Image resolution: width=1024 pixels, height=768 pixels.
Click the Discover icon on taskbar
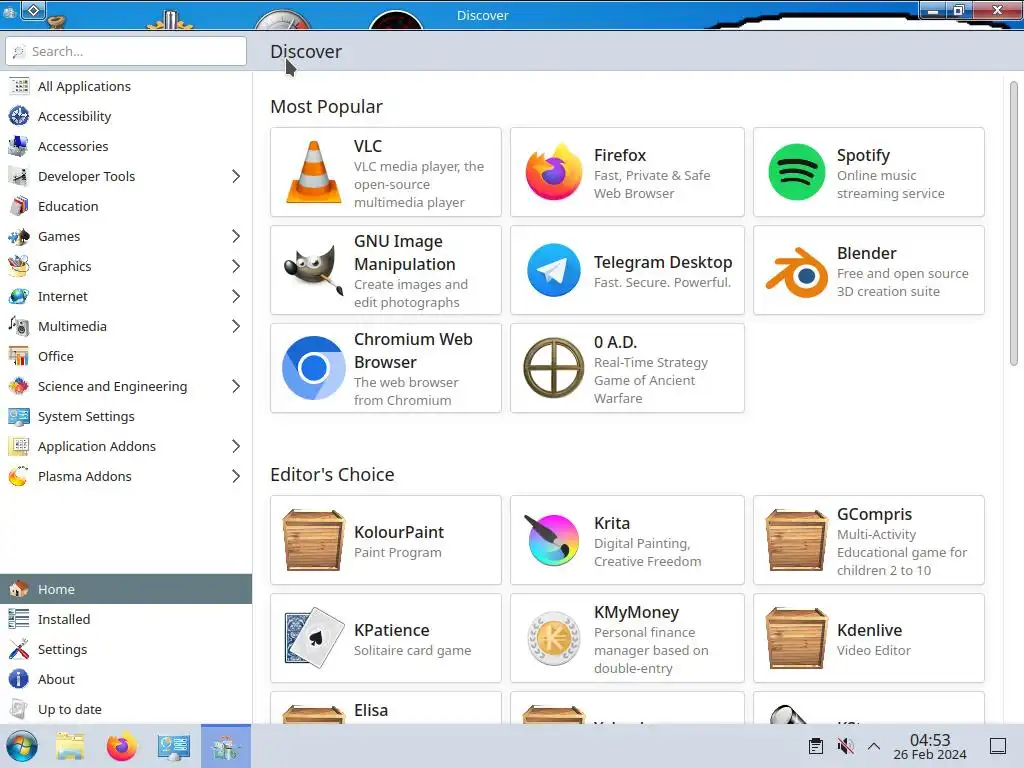226,746
